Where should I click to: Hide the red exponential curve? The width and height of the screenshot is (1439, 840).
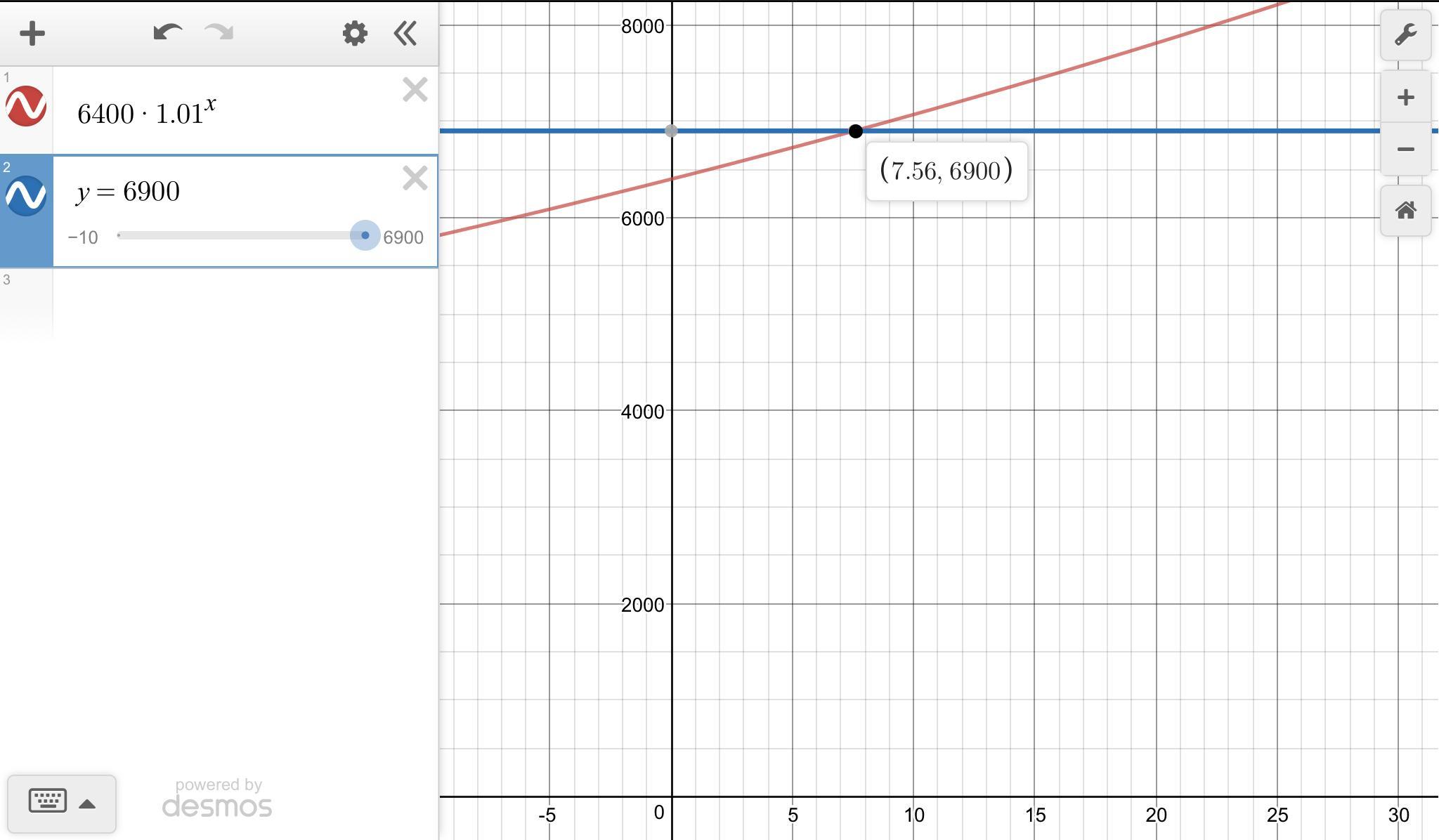26,106
